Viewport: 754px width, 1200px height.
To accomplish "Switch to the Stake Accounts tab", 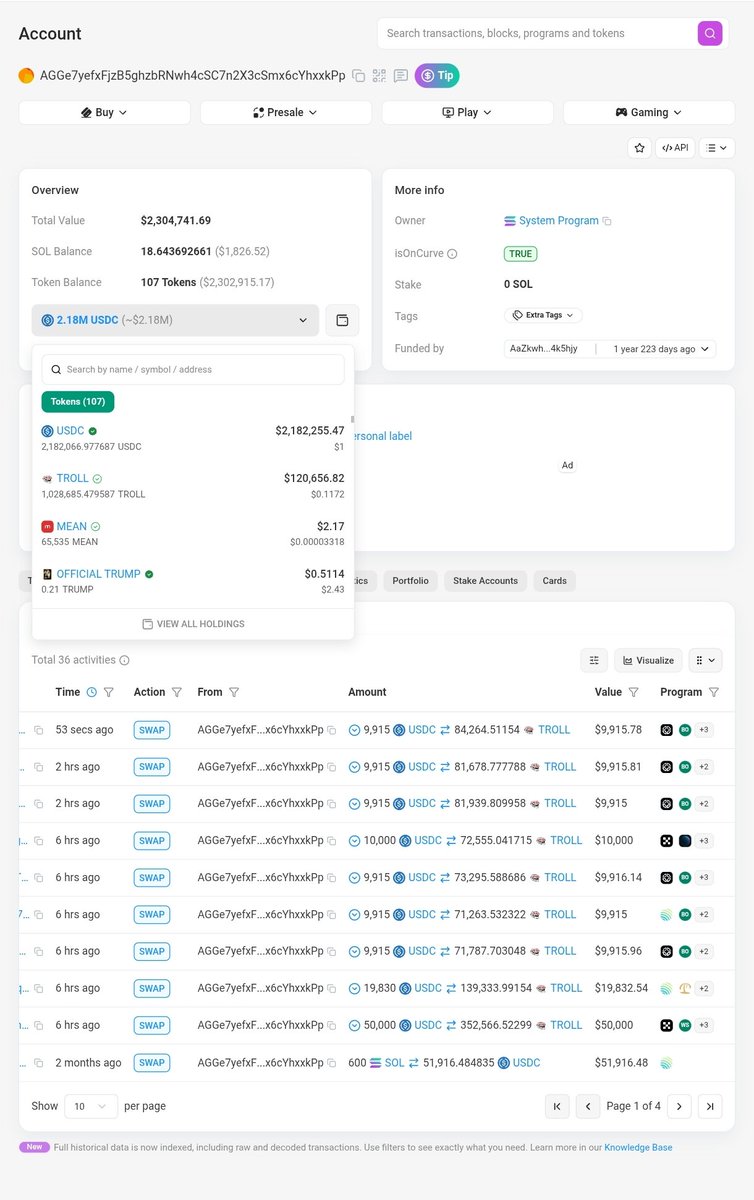I will 485,581.
